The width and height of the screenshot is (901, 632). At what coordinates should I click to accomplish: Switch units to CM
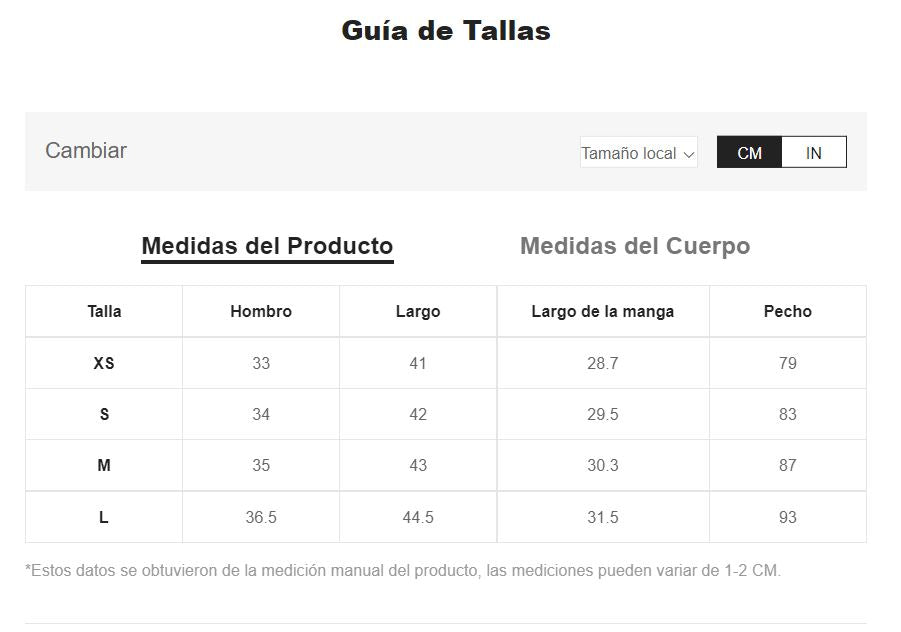[749, 153]
